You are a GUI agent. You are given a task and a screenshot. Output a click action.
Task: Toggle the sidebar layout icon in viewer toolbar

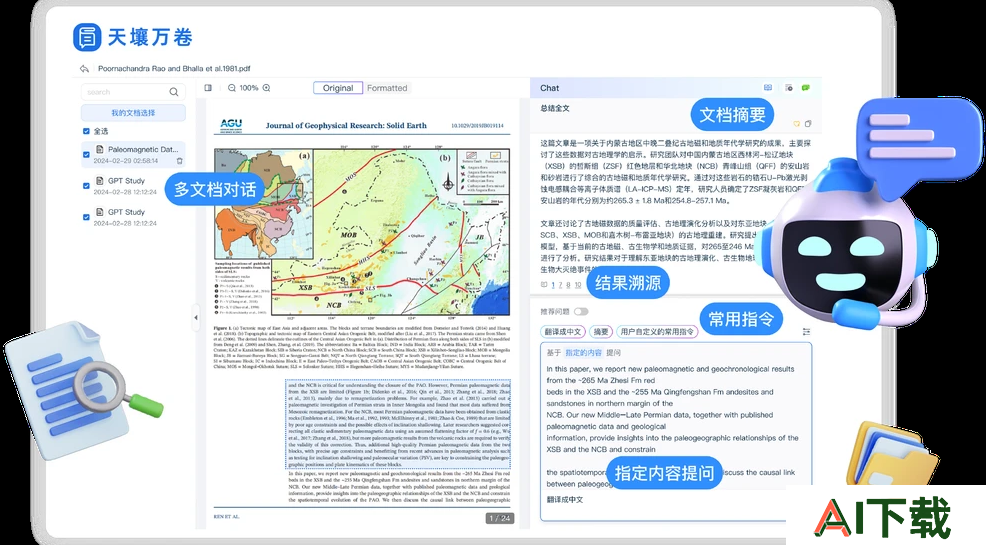pyautogui.click(x=208, y=88)
